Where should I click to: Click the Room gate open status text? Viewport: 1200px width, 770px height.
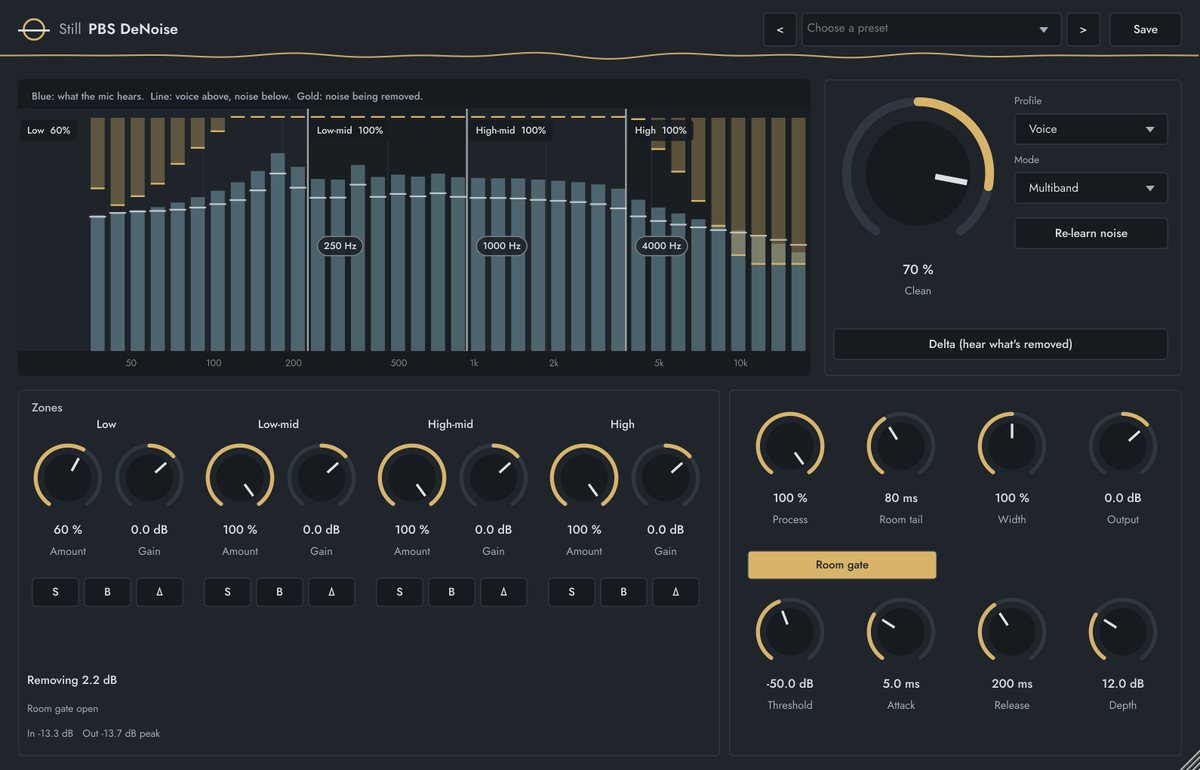(x=63, y=709)
